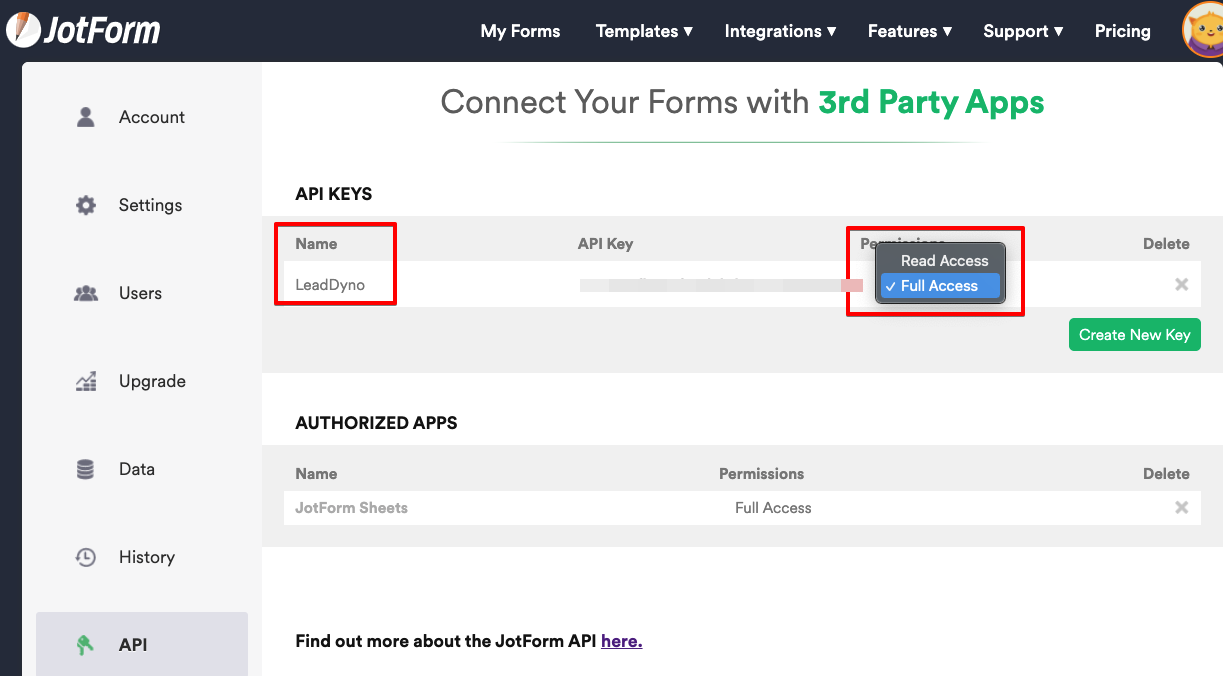Open the Pricing page
Screen dimensions: 1223x676
1122,31
